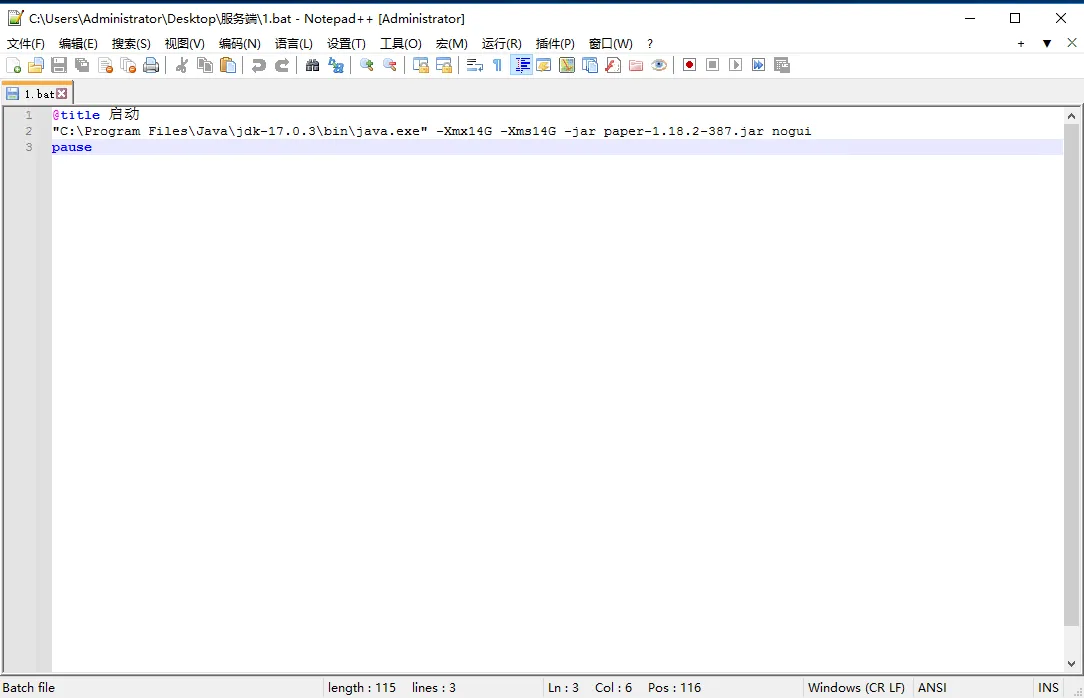Close the 1.bat tab with its red X
Screen dimensions: 1084x698
click(62, 93)
